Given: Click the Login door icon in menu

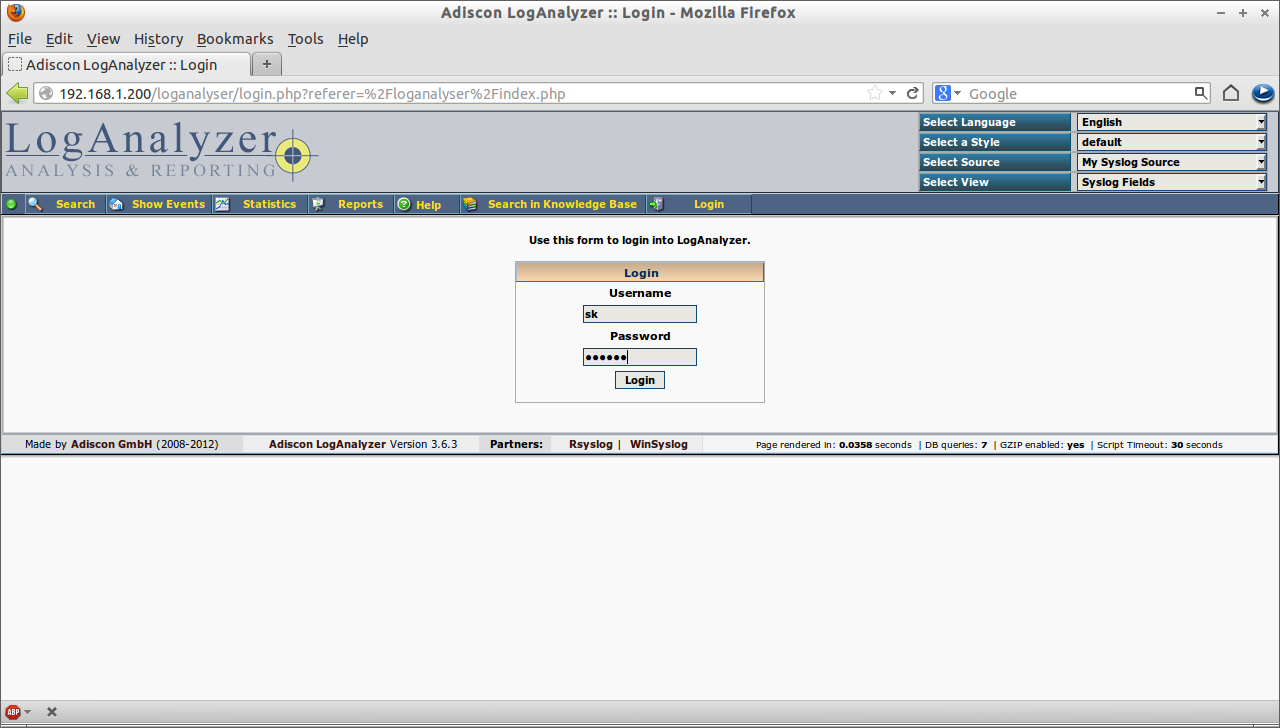Looking at the screenshot, I should coord(656,204).
